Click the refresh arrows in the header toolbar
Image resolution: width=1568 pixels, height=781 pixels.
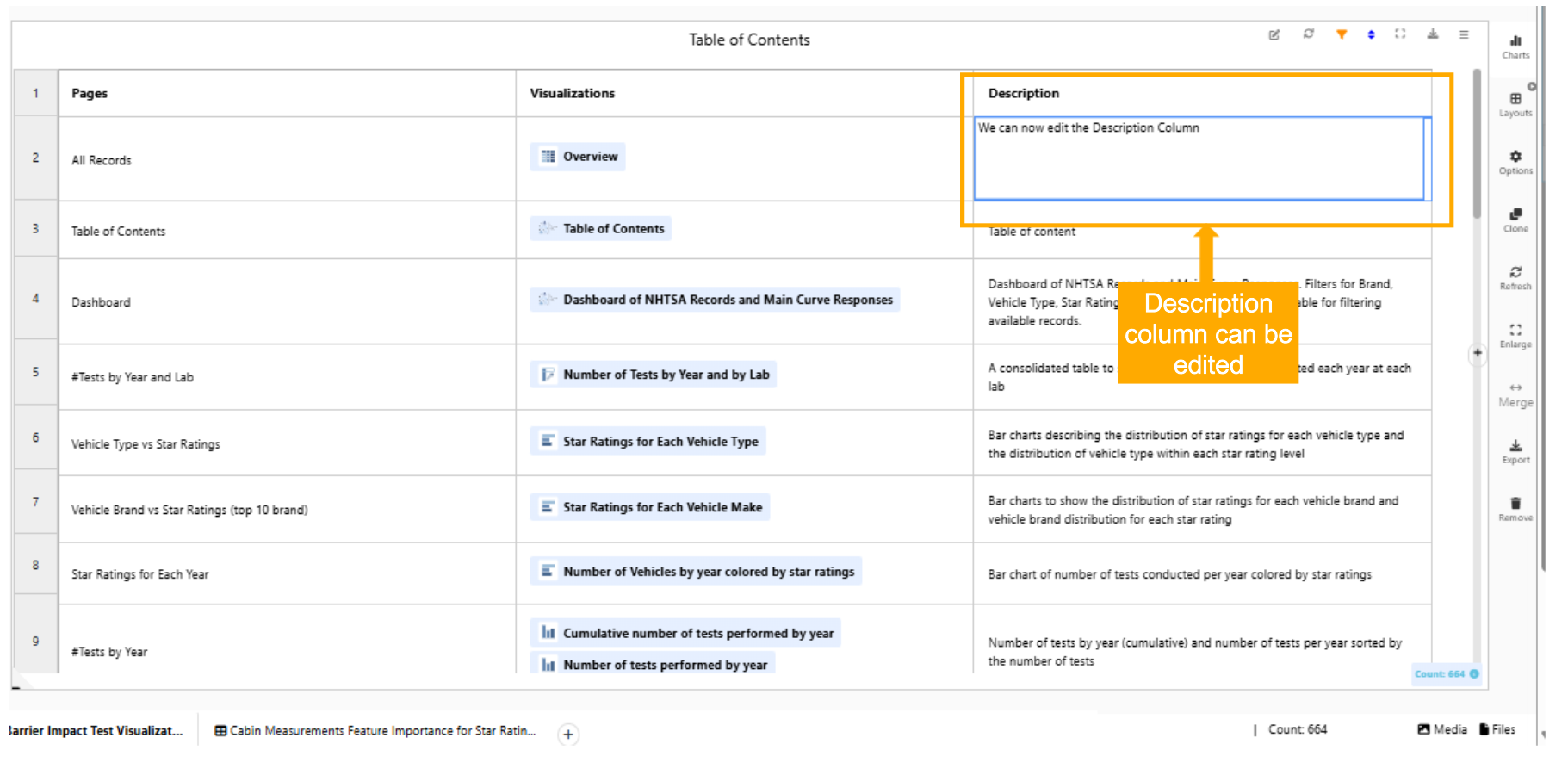pyautogui.click(x=1308, y=34)
